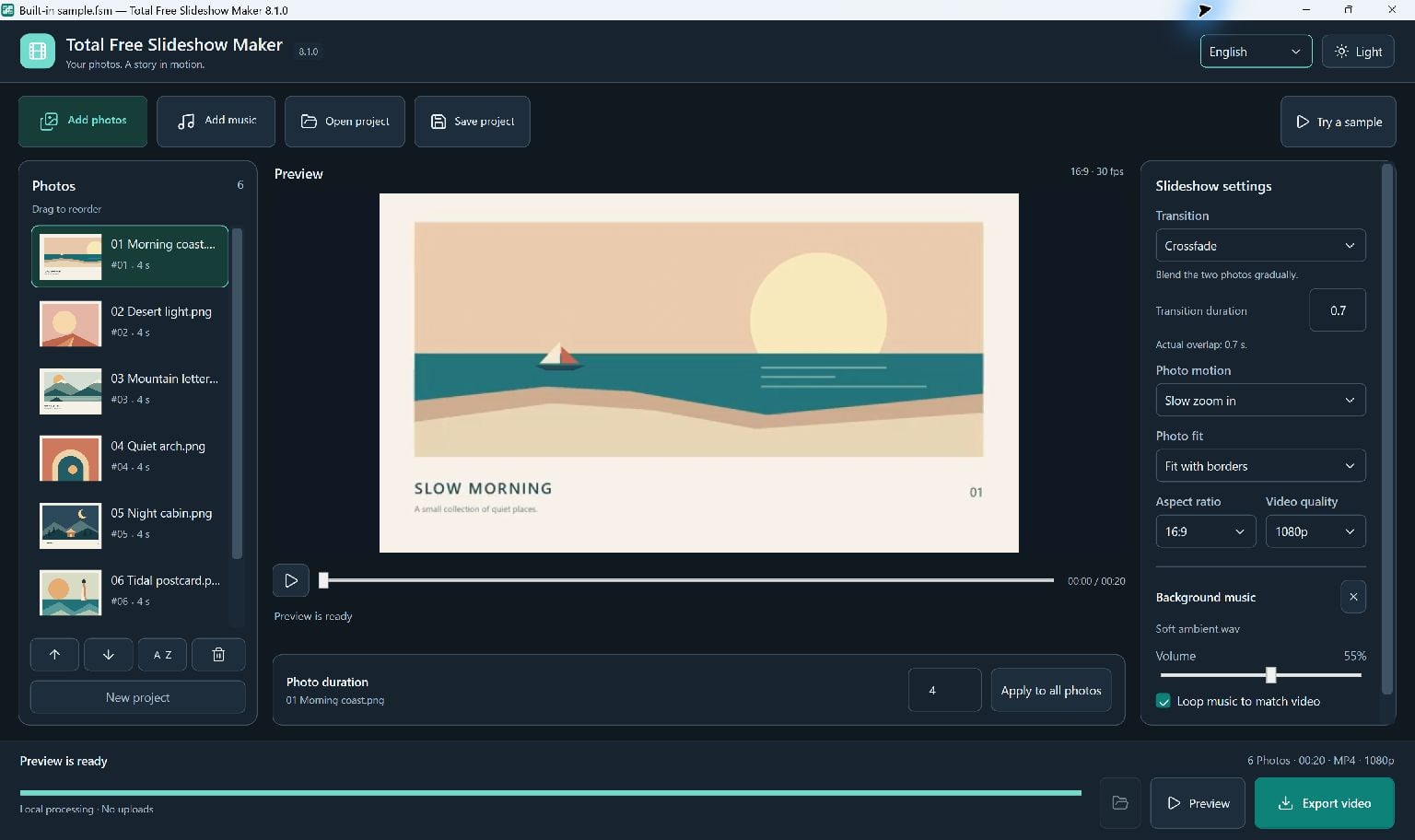Open the English language dropdown
1415x840 pixels.
(x=1256, y=52)
